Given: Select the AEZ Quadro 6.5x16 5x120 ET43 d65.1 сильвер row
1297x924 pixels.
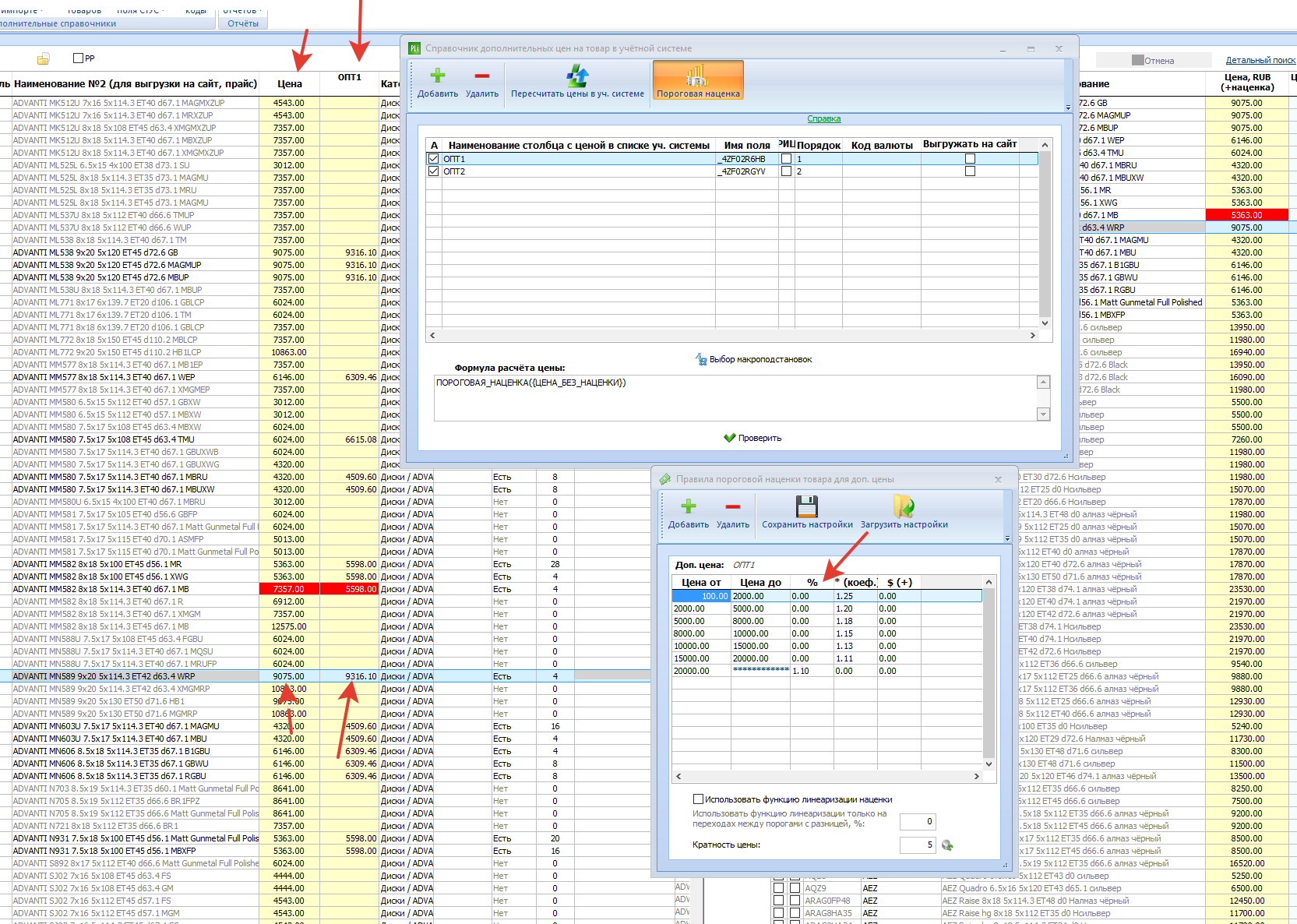Looking at the screenshot, I should [x=1031, y=888].
